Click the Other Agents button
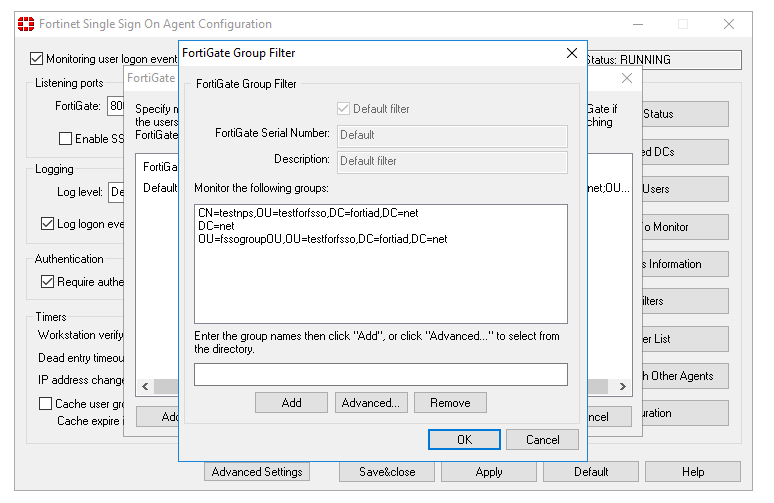 pos(685,376)
